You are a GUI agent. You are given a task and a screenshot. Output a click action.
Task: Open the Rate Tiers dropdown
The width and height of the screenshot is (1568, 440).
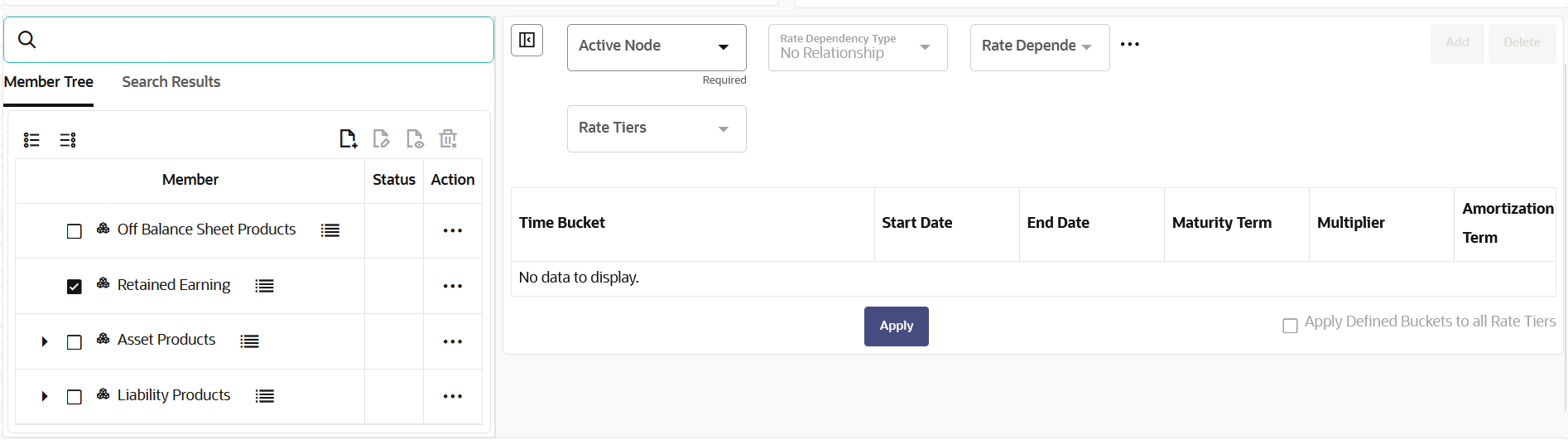pos(657,128)
